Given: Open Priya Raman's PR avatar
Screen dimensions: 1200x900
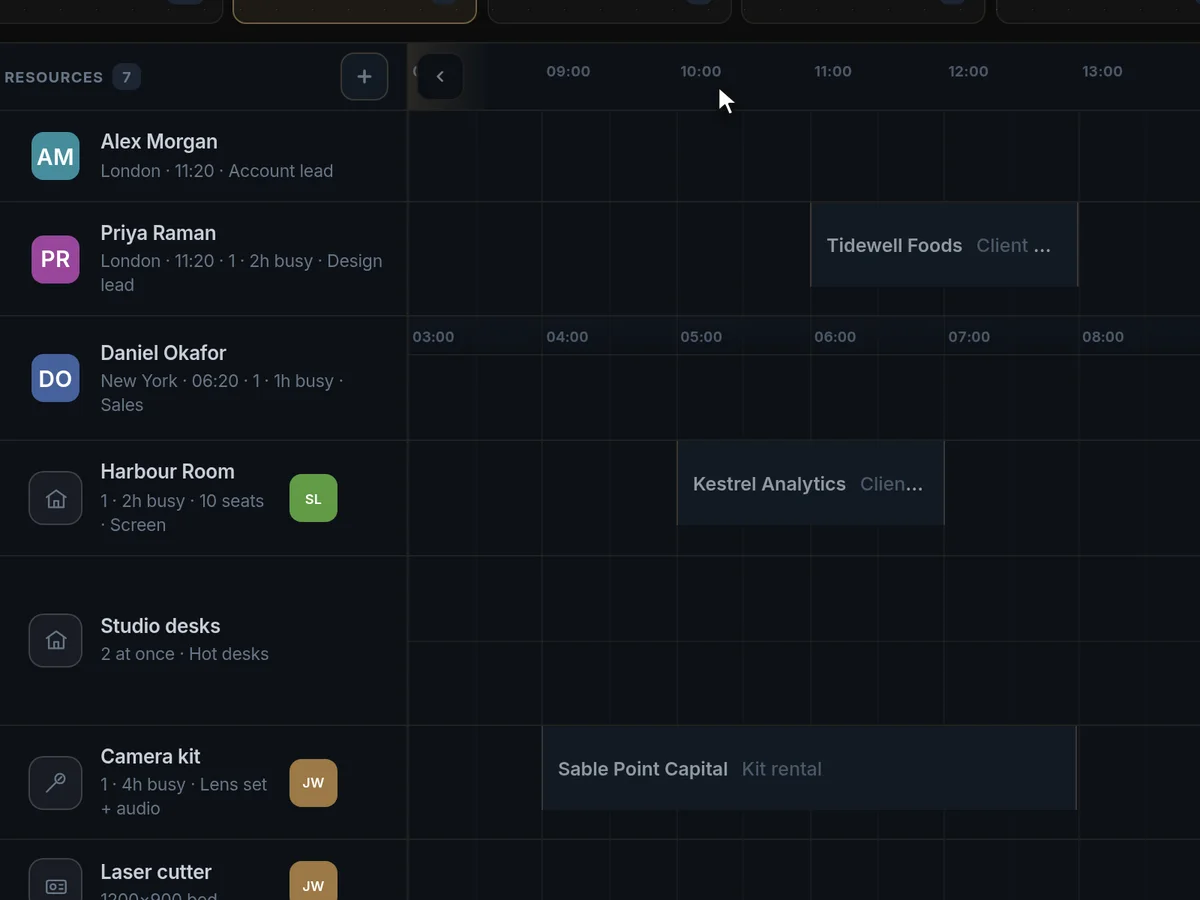Looking at the screenshot, I should pos(55,259).
